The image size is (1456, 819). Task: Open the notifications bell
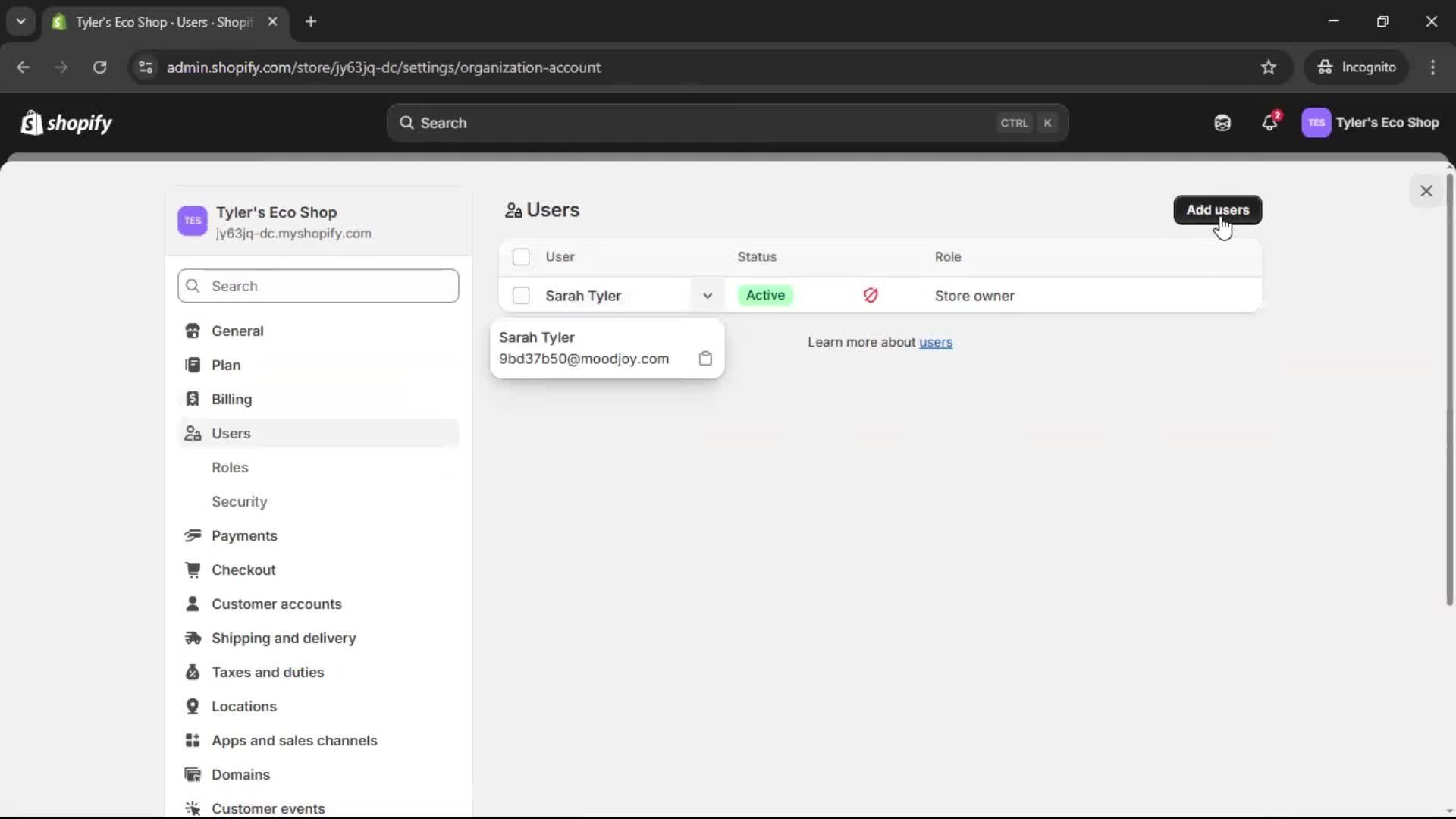point(1269,122)
